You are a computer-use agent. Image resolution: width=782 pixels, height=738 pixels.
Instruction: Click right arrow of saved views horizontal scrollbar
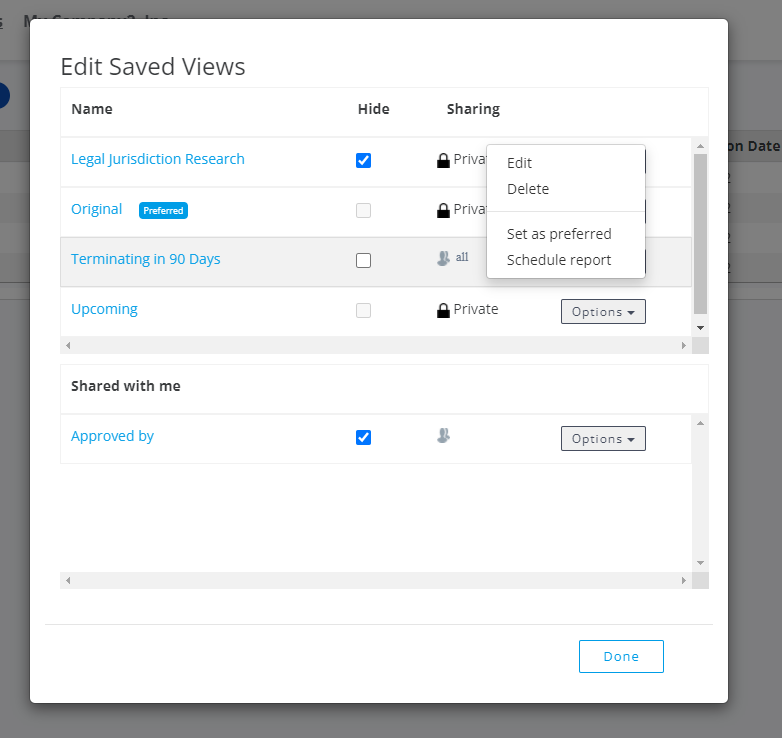click(684, 346)
